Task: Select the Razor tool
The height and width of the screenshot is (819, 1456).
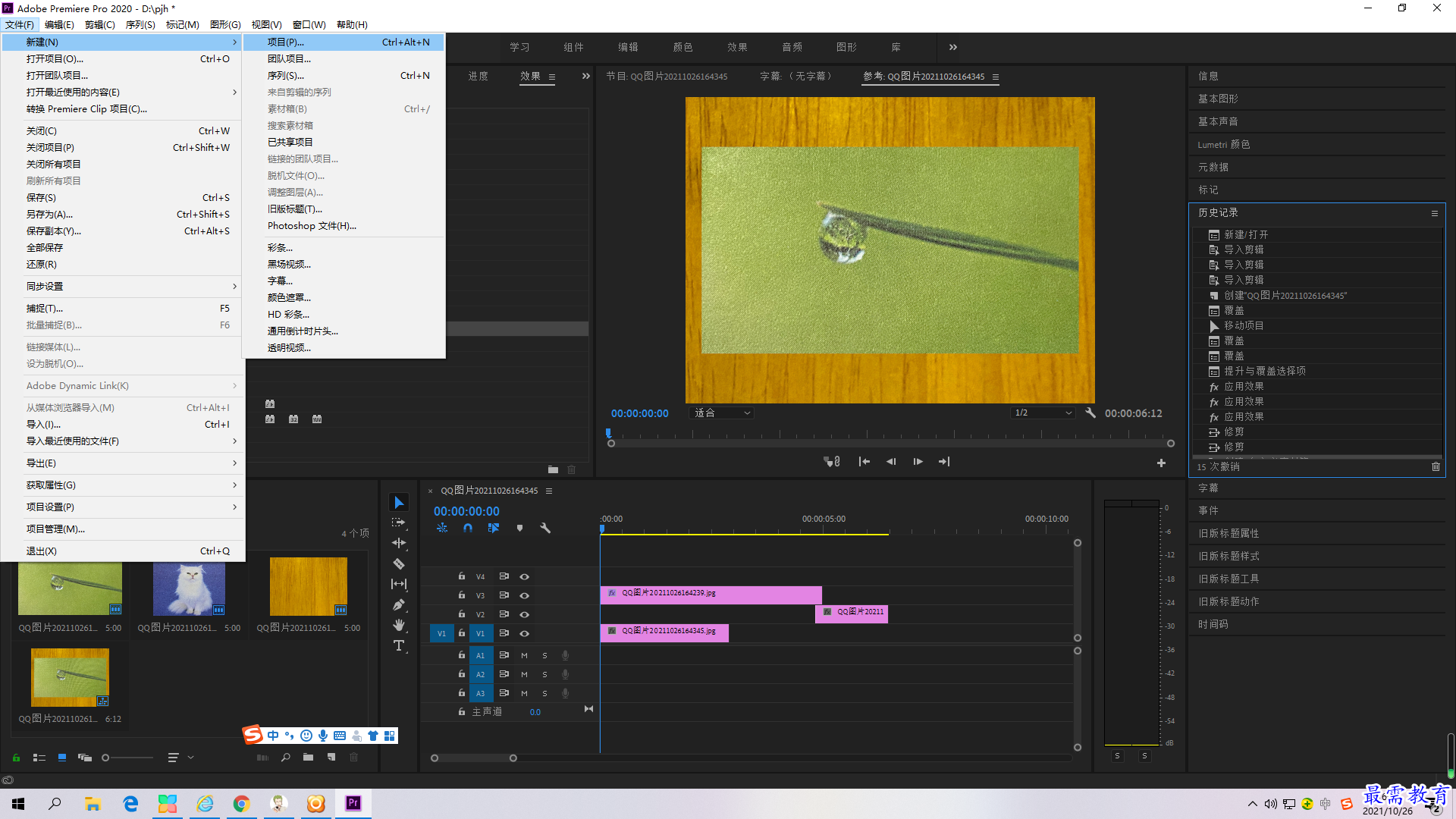Action: click(x=399, y=563)
